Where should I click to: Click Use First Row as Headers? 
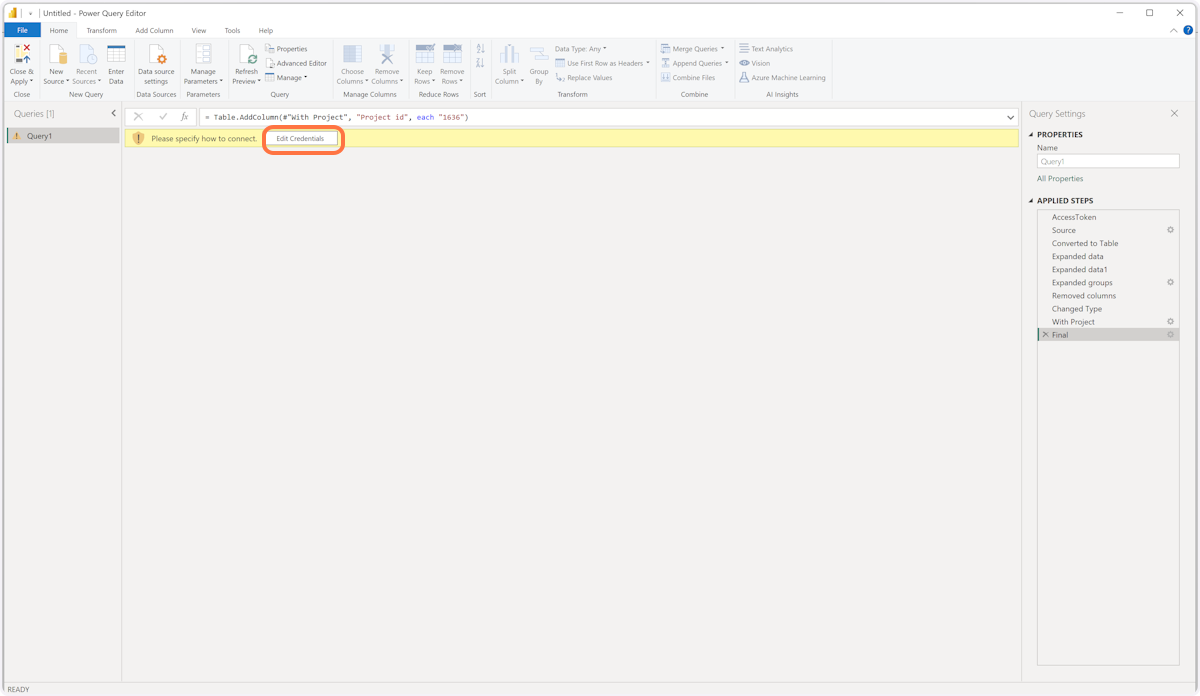pyautogui.click(x=602, y=63)
